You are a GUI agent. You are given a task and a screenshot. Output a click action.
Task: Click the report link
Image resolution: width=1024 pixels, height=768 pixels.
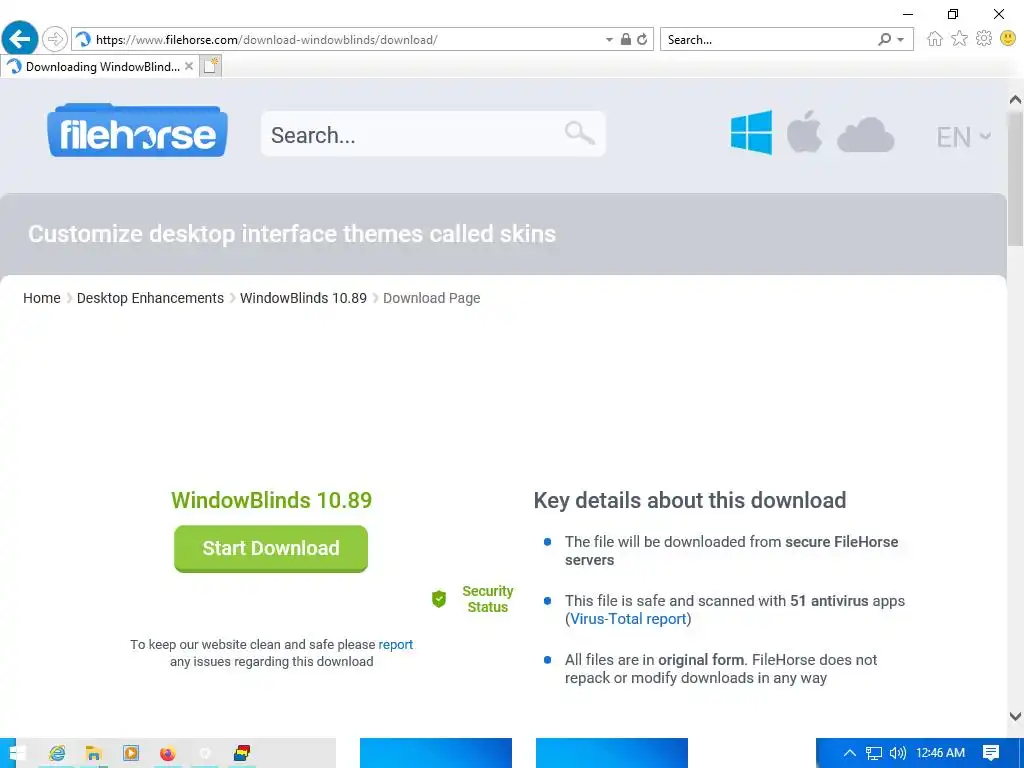point(396,645)
